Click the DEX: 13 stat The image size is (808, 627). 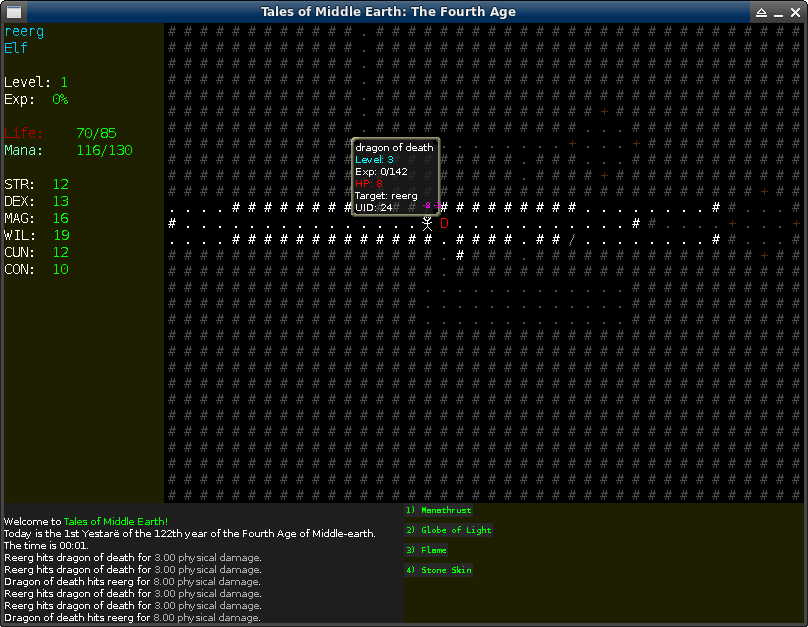coord(36,201)
